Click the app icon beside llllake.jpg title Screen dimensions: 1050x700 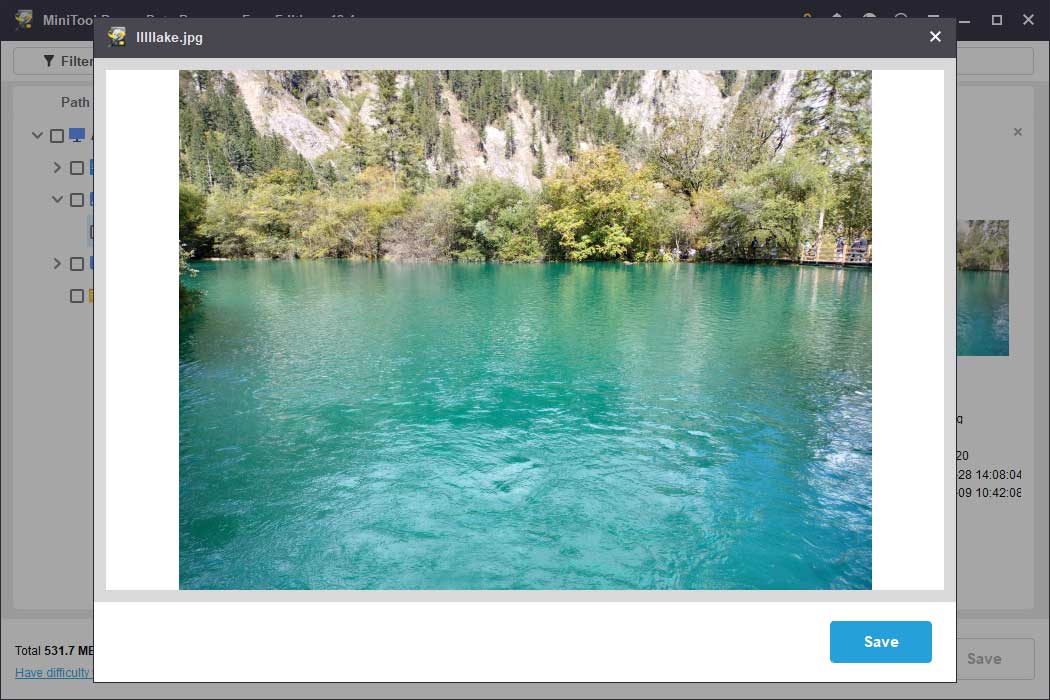click(x=117, y=37)
